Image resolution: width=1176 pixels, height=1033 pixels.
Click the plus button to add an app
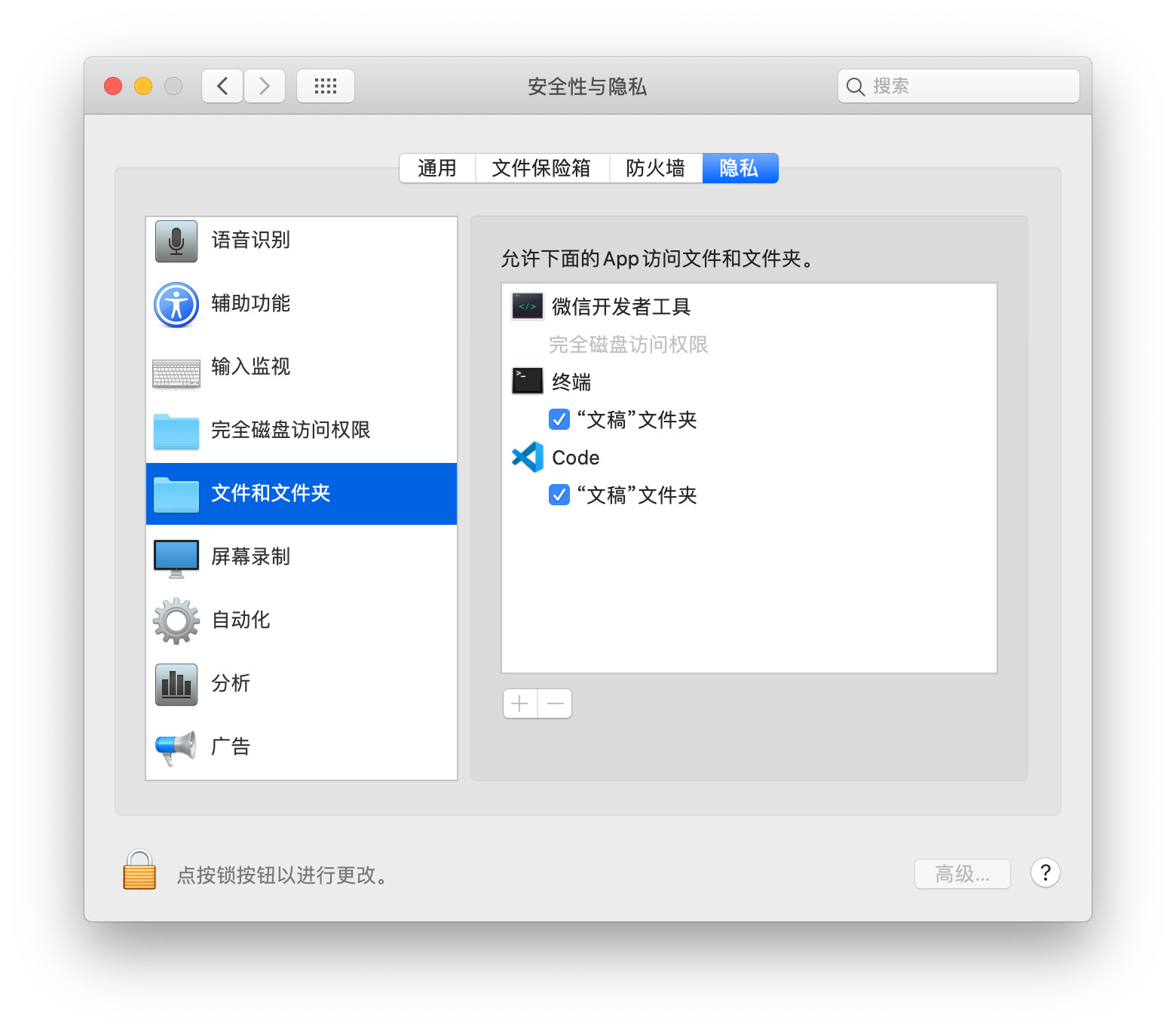pyautogui.click(x=520, y=703)
